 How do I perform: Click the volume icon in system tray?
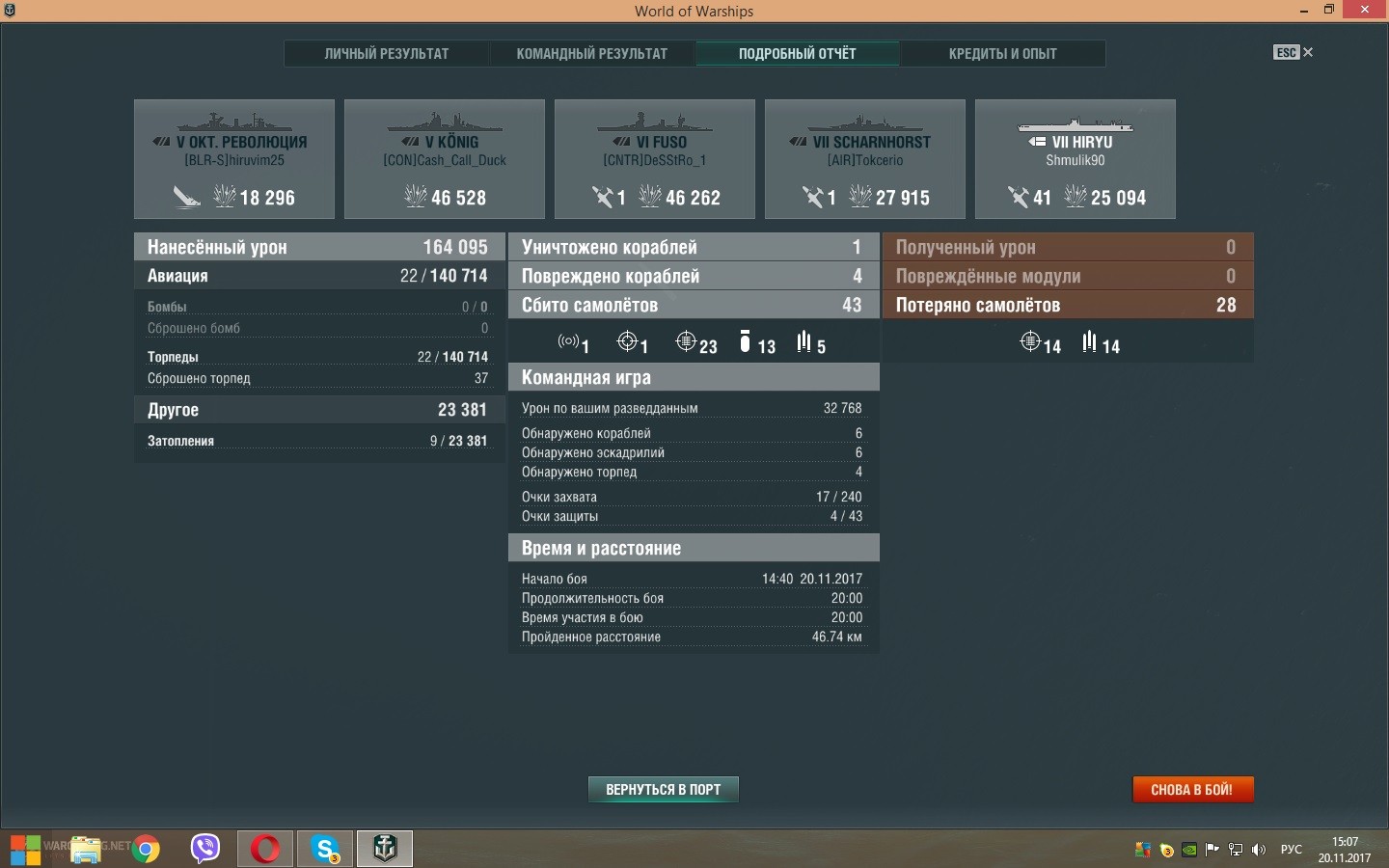[1259, 850]
